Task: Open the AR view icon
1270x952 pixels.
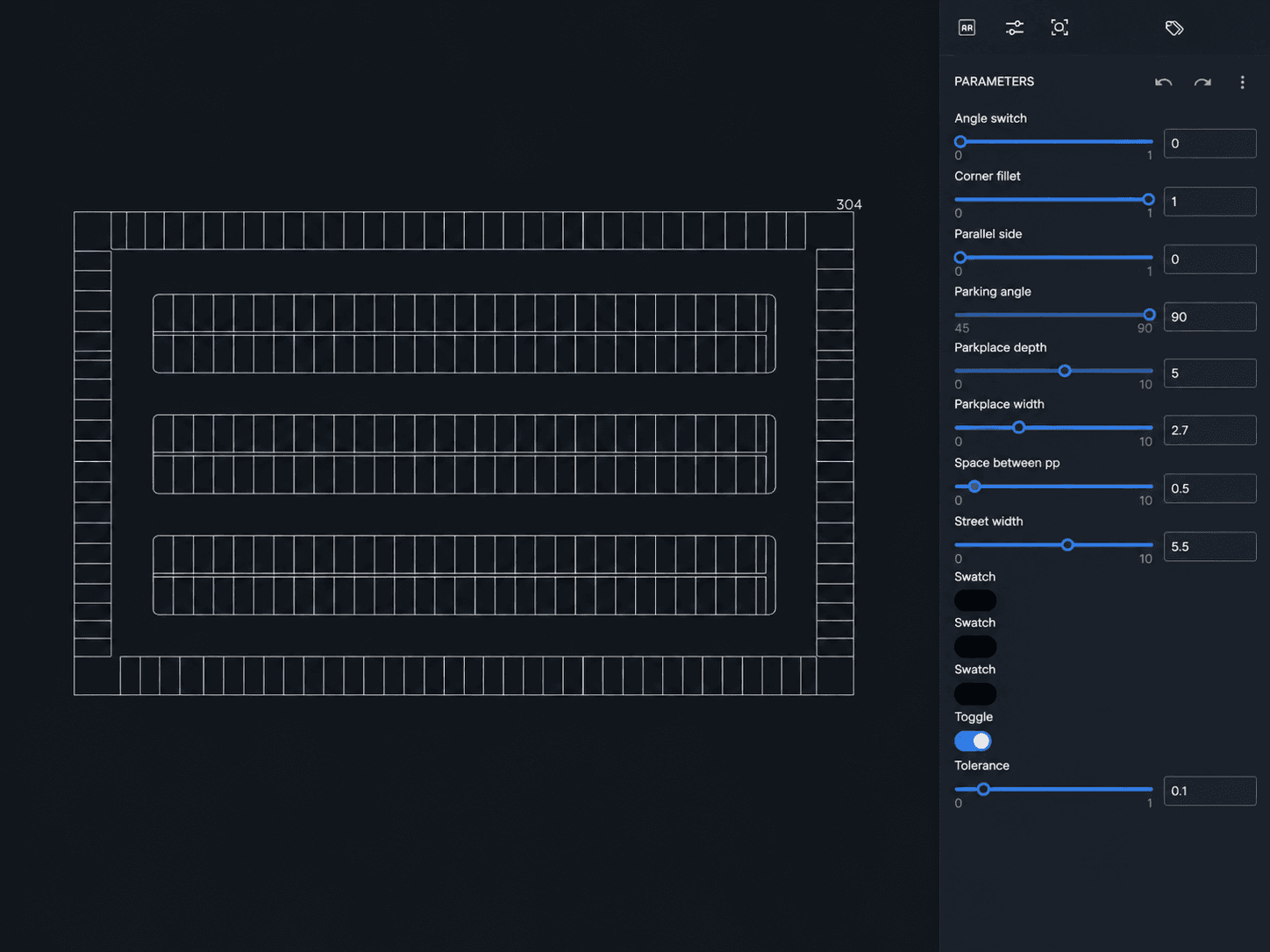Action: [967, 28]
